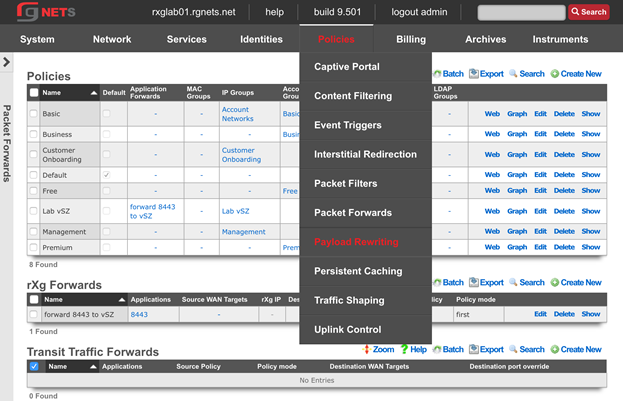The width and height of the screenshot is (623, 401).
Task: Open Traffic Shaping from the menu
Action: [366, 300]
